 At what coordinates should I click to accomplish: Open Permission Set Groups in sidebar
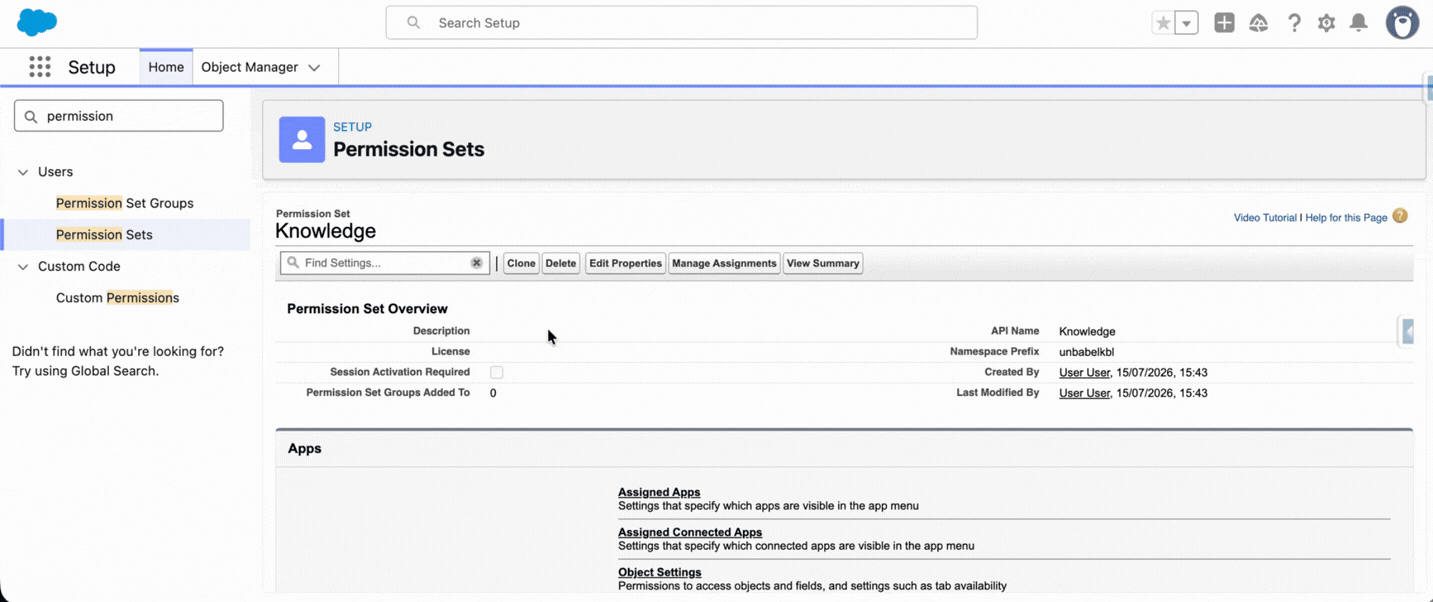(125, 203)
